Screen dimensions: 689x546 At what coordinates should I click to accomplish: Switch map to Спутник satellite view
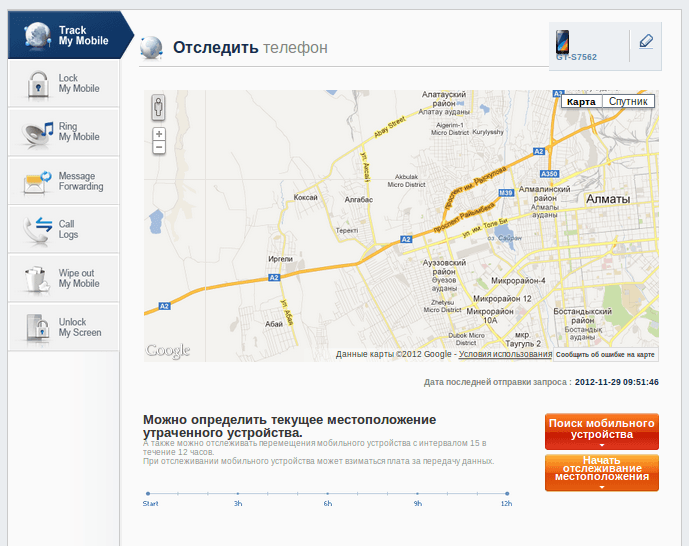point(628,101)
